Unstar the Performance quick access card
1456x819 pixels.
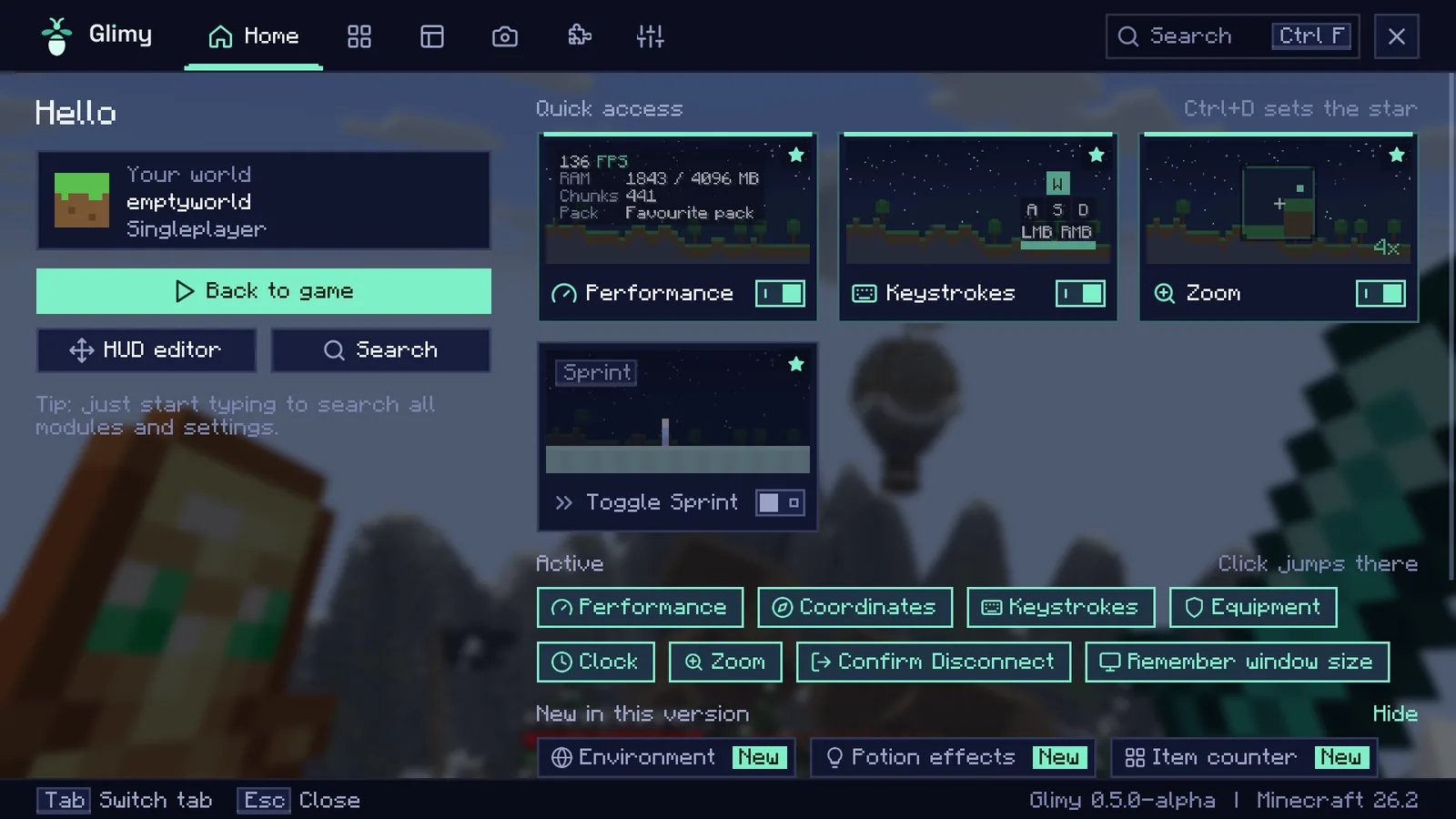click(x=796, y=155)
